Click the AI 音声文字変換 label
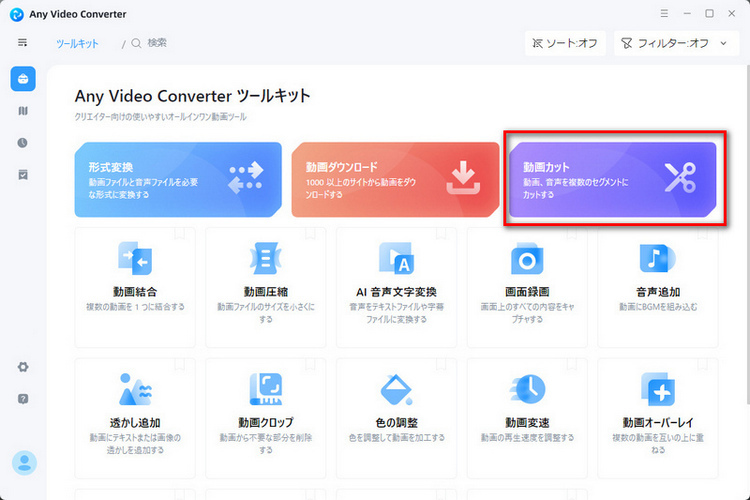750x500 pixels. click(x=397, y=292)
